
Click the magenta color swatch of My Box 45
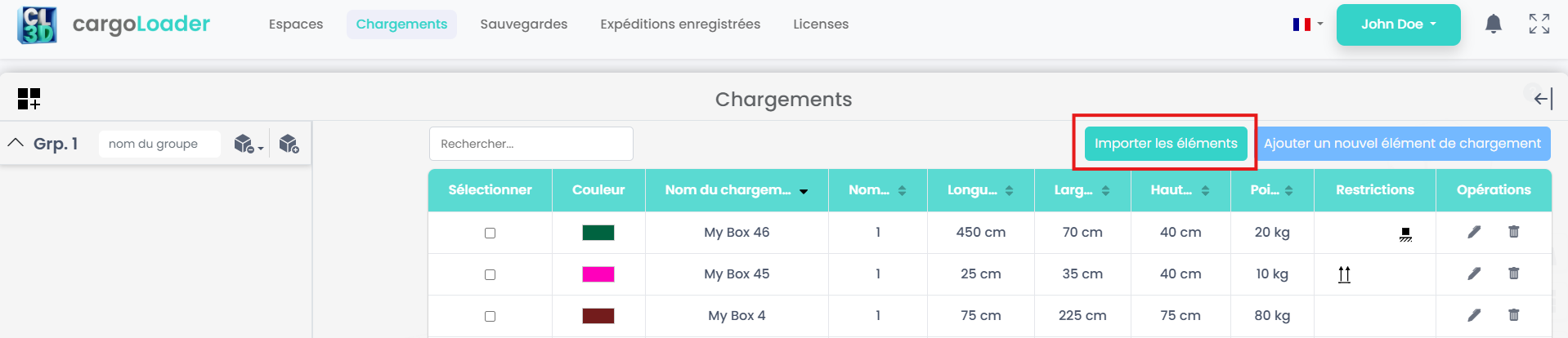pos(598,274)
